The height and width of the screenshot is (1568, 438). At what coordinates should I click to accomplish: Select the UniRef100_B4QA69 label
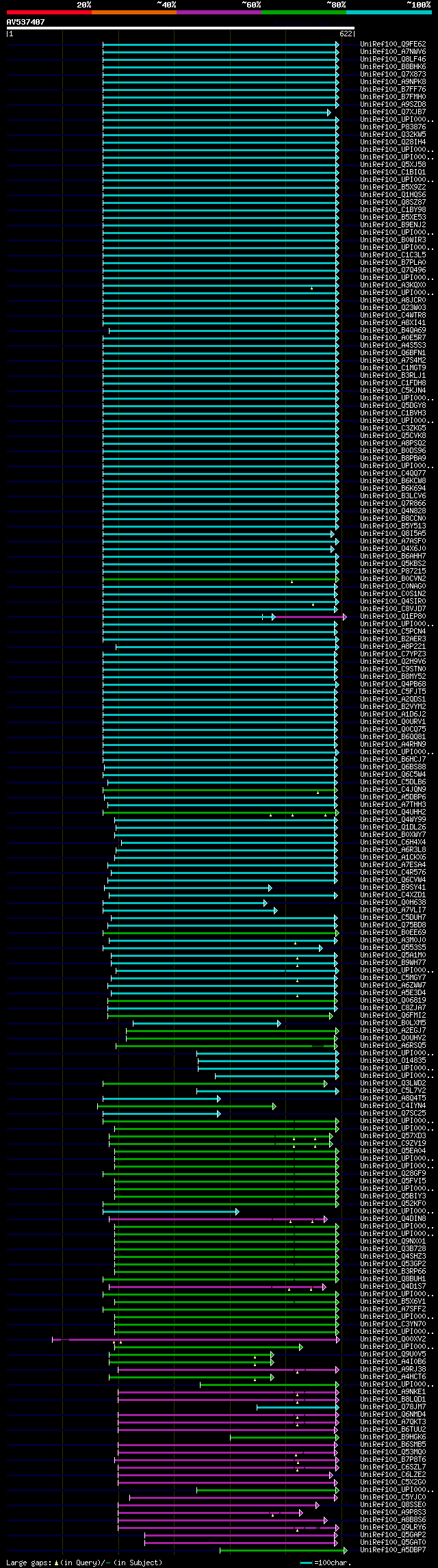click(x=393, y=331)
